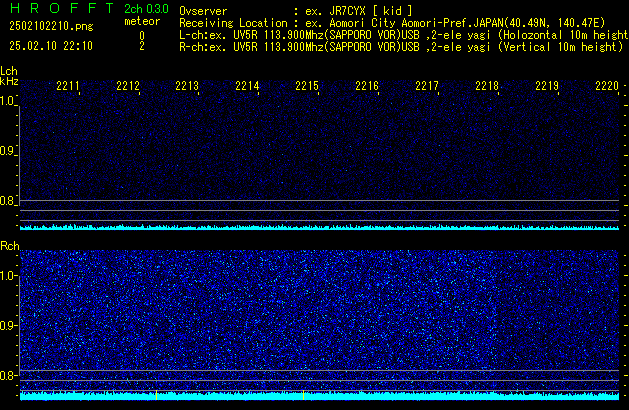The image size is (629, 410).
Task: Click the 2213 time tick label
Action: (187, 86)
